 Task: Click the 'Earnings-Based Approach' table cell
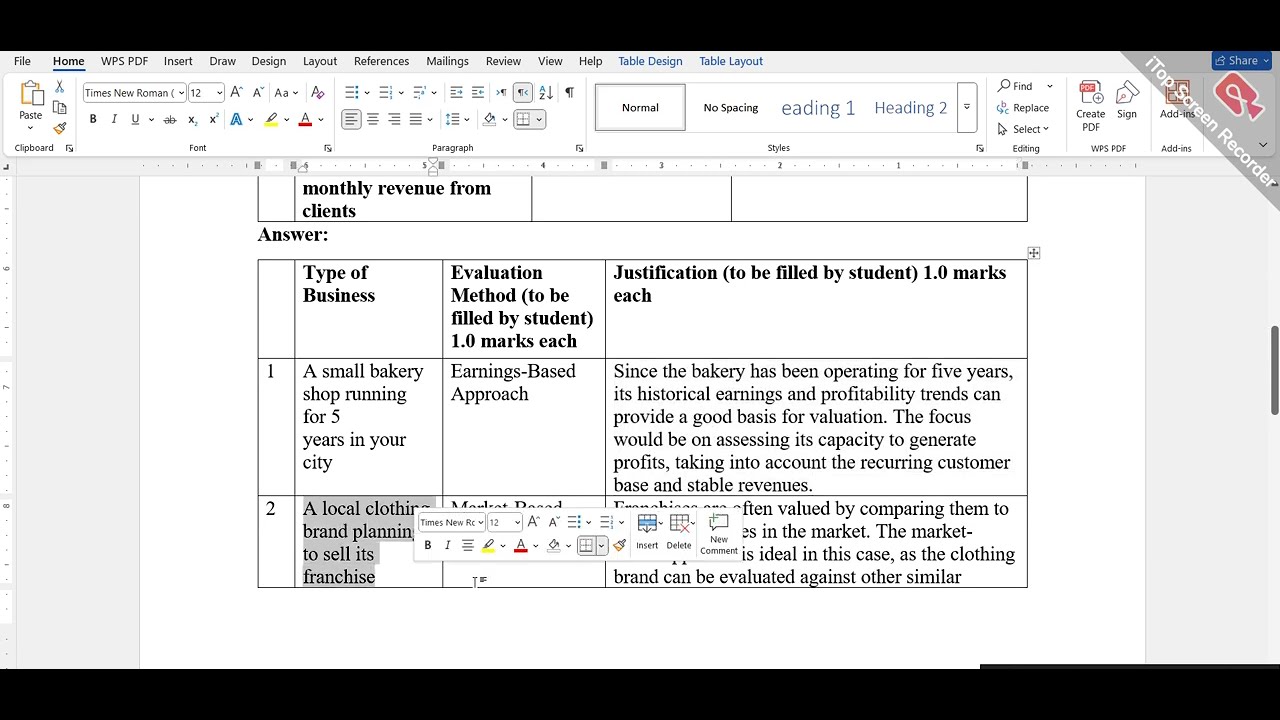tap(523, 426)
